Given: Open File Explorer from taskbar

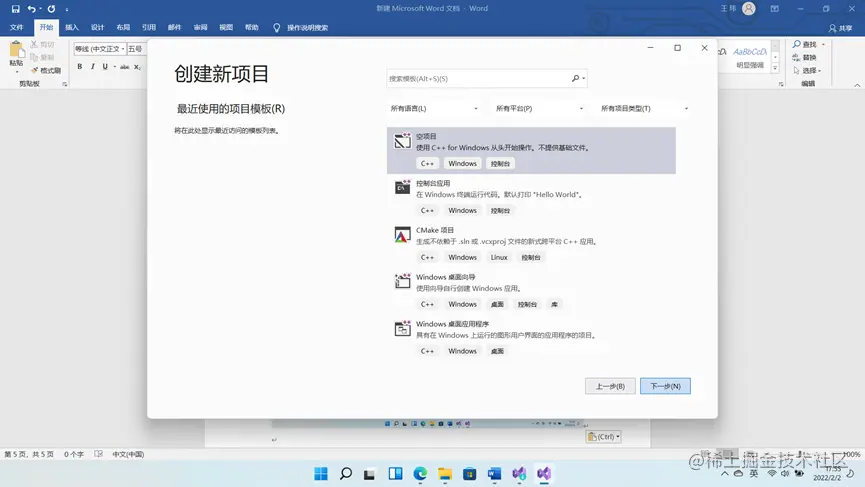Looking at the screenshot, I should coord(445,474).
